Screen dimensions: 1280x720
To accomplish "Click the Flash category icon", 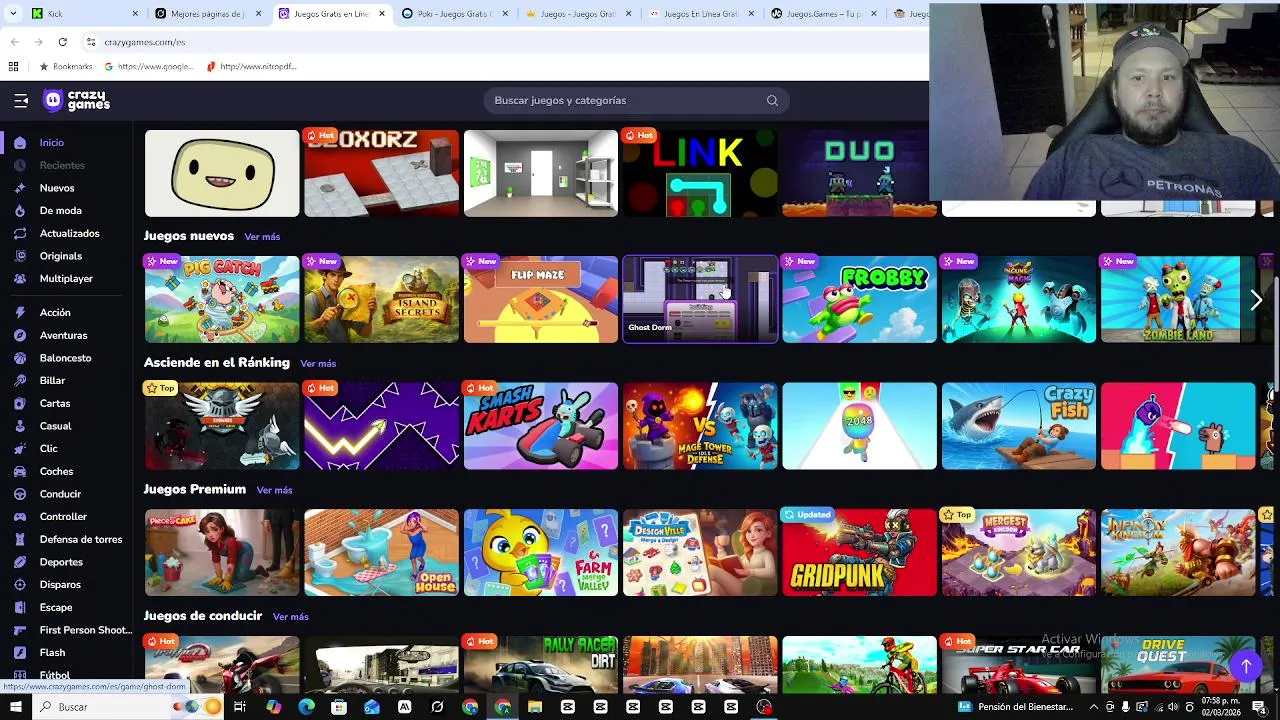I will tap(20, 653).
